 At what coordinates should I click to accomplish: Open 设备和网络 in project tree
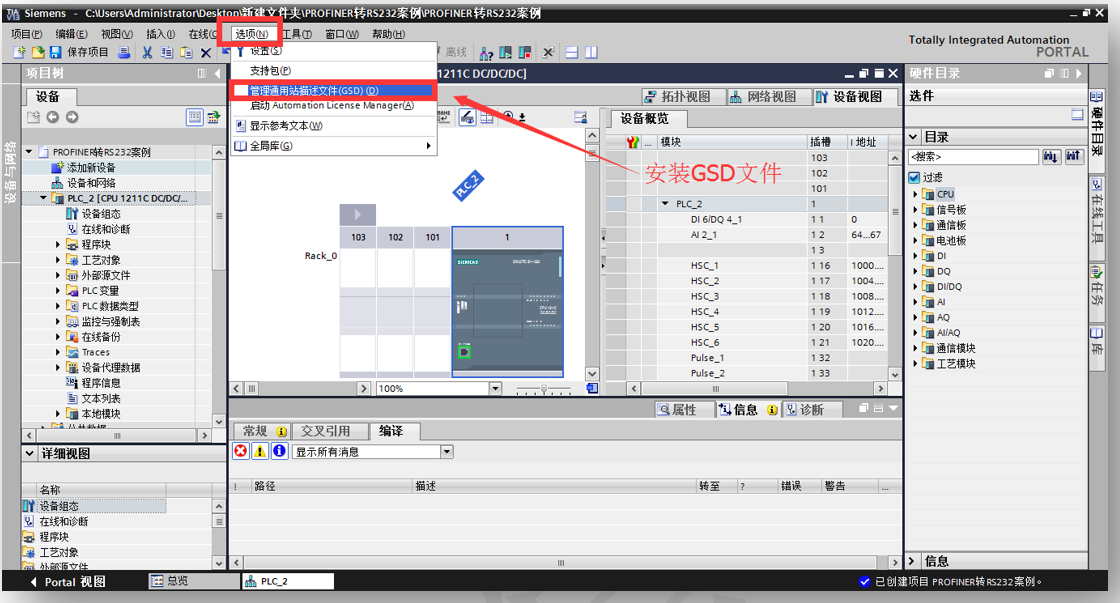pyautogui.click(x=91, y=183)
